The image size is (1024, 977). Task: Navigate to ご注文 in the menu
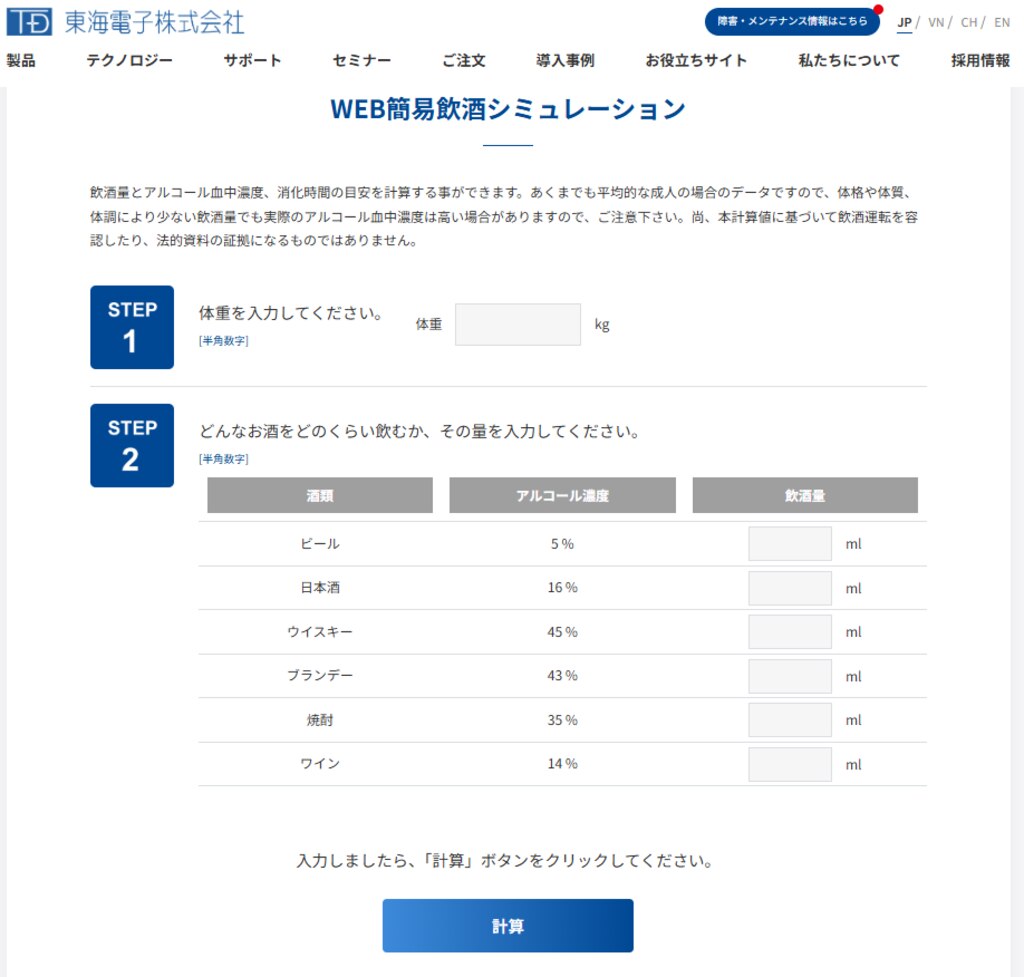point(464,60)
